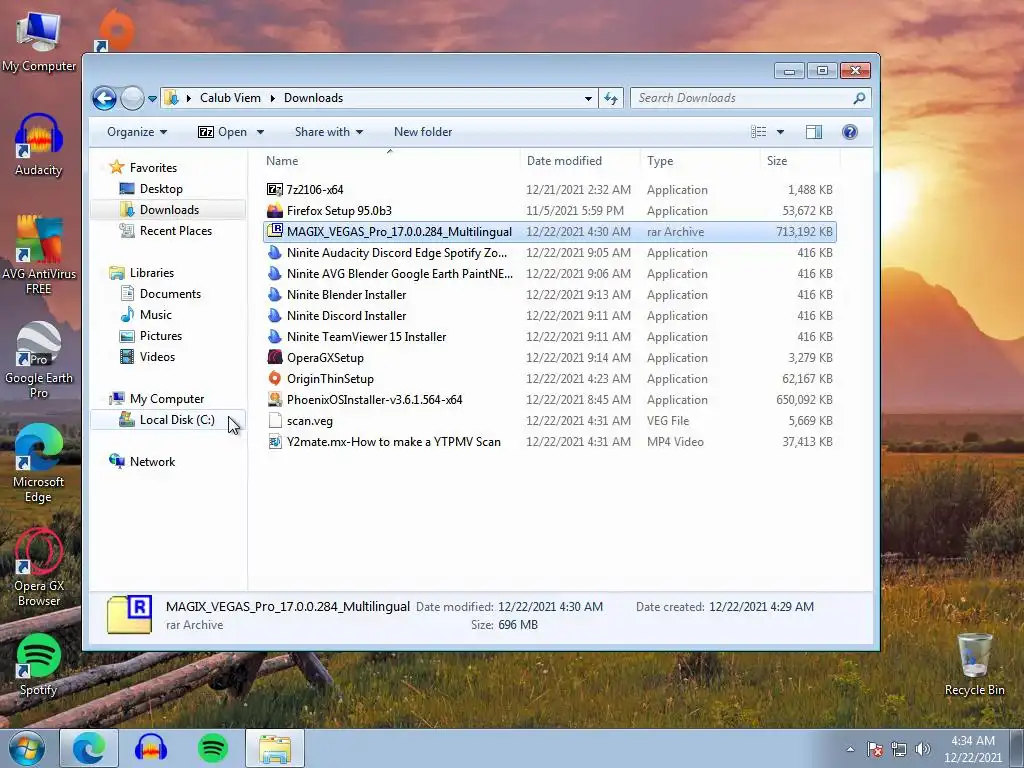
Task: Select the scan.veg file
Action: (x=310, y=421)
